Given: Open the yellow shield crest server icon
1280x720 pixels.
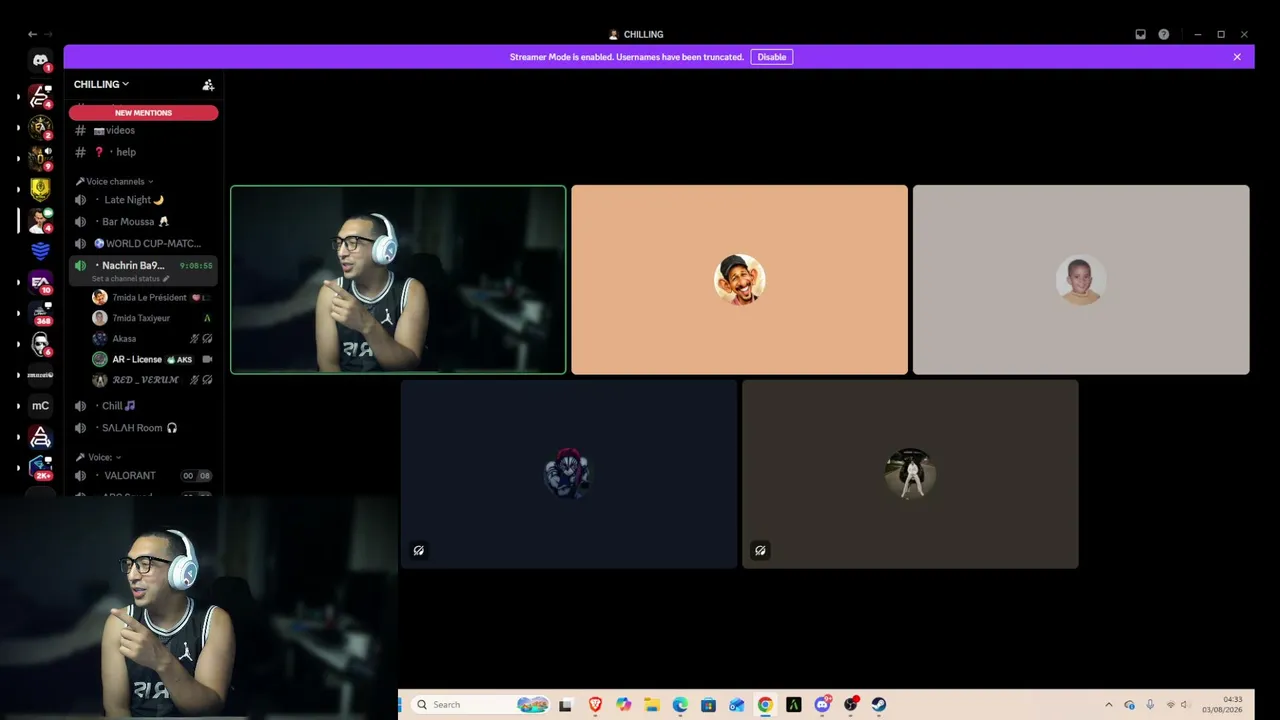Looking at the screenshot, I should [40, 189].
